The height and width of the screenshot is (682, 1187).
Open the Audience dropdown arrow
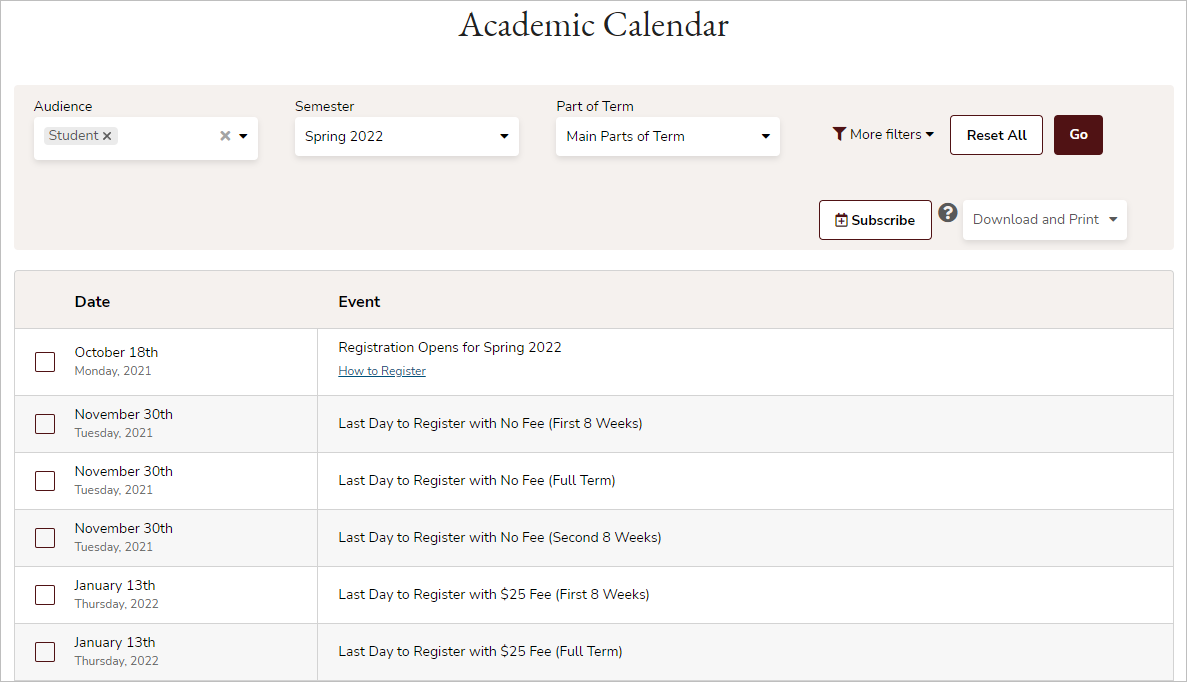(x=243, y=135)
